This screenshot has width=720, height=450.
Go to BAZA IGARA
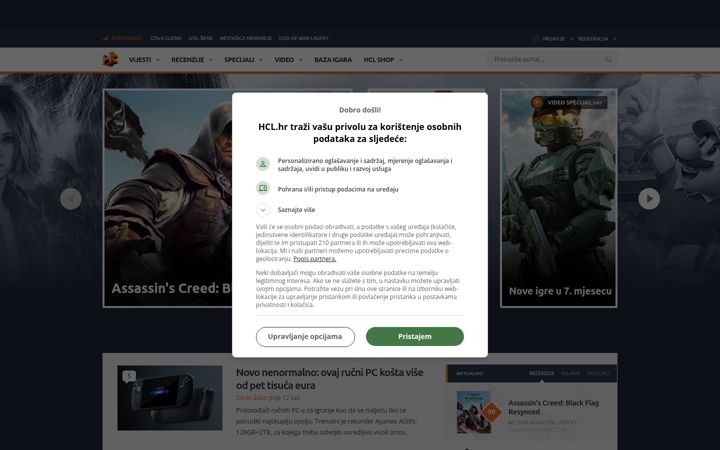point(333,60)
